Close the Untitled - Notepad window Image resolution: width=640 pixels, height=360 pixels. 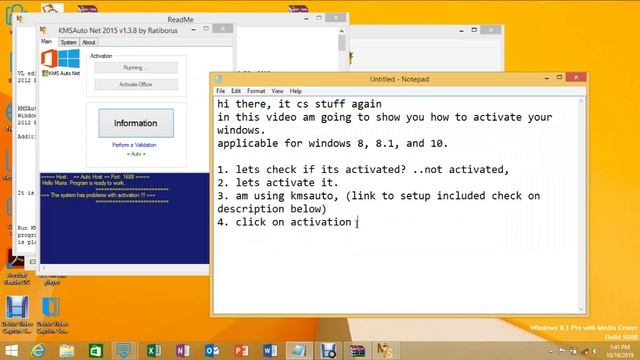pos(576,77)
